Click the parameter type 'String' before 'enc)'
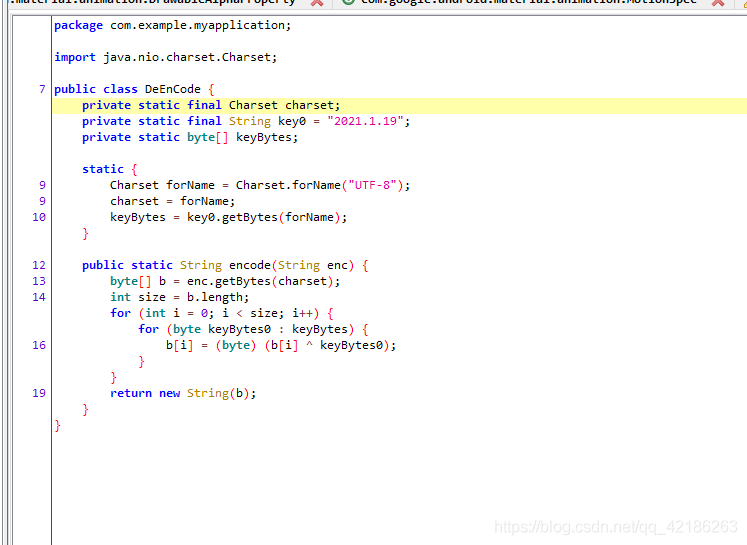 (x=299, y=265)
